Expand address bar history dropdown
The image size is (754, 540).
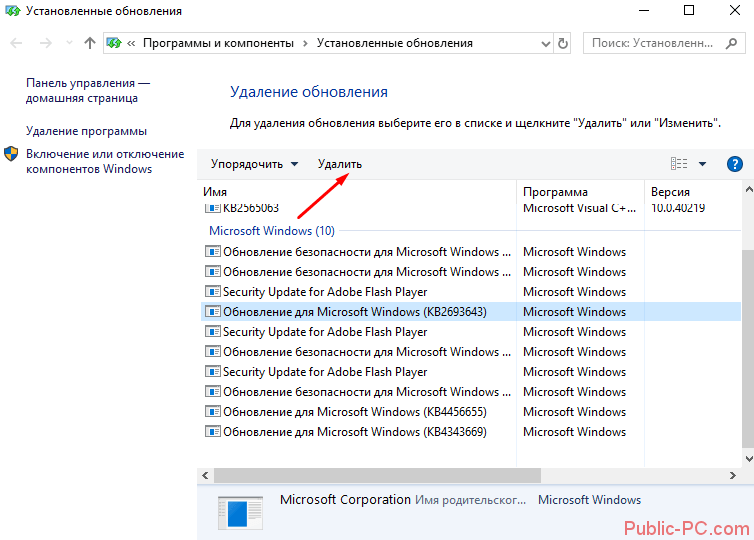[x=545, y=44]
